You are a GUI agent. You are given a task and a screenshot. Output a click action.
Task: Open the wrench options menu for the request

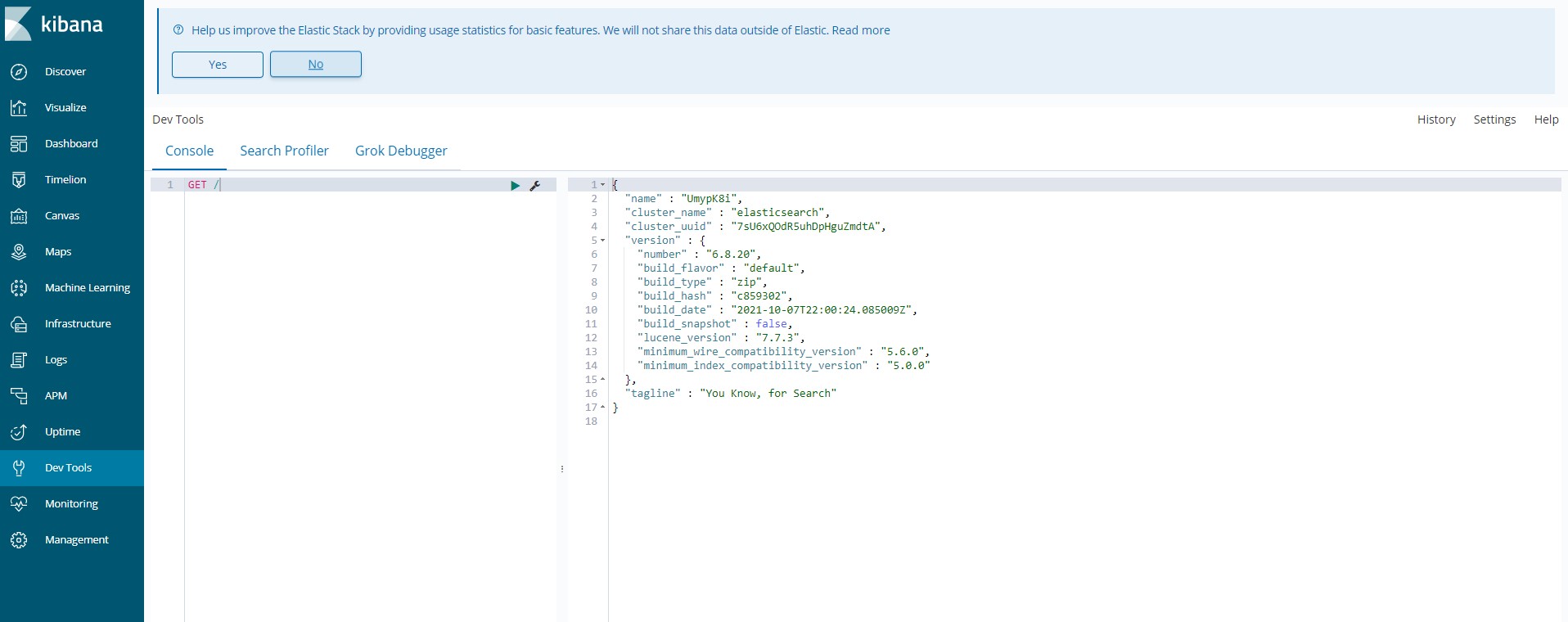point(535,186)
